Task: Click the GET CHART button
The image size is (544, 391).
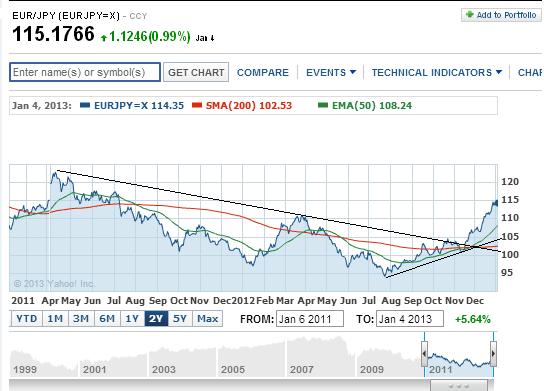Action: tap(196, 72)
